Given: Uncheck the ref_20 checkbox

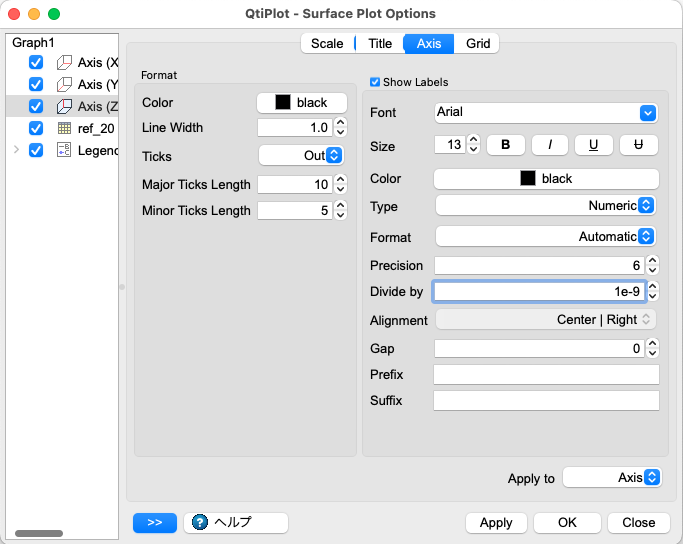Looking at the screenshot, I should [36, 128].
